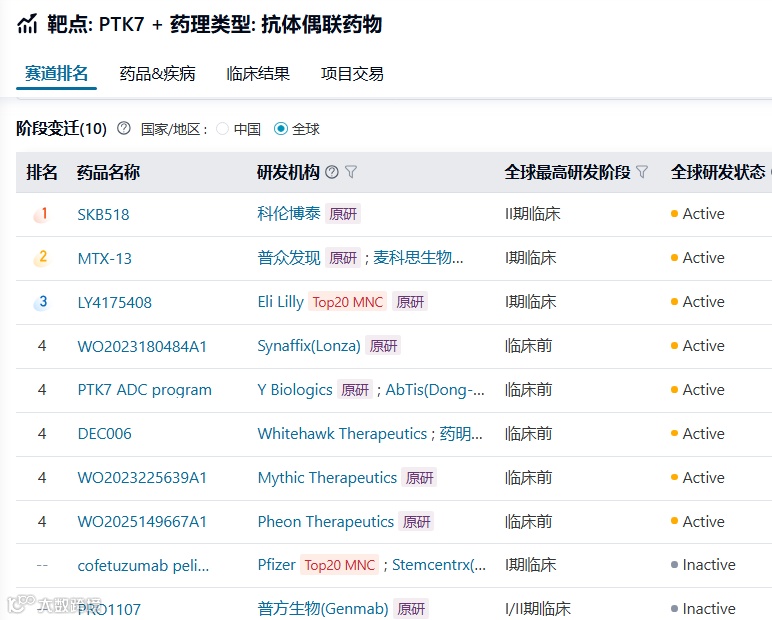Click Top20 MNC tag beside Eli Lilly
772x620 pixels.
pyautogui.click(x=348, y=302)
